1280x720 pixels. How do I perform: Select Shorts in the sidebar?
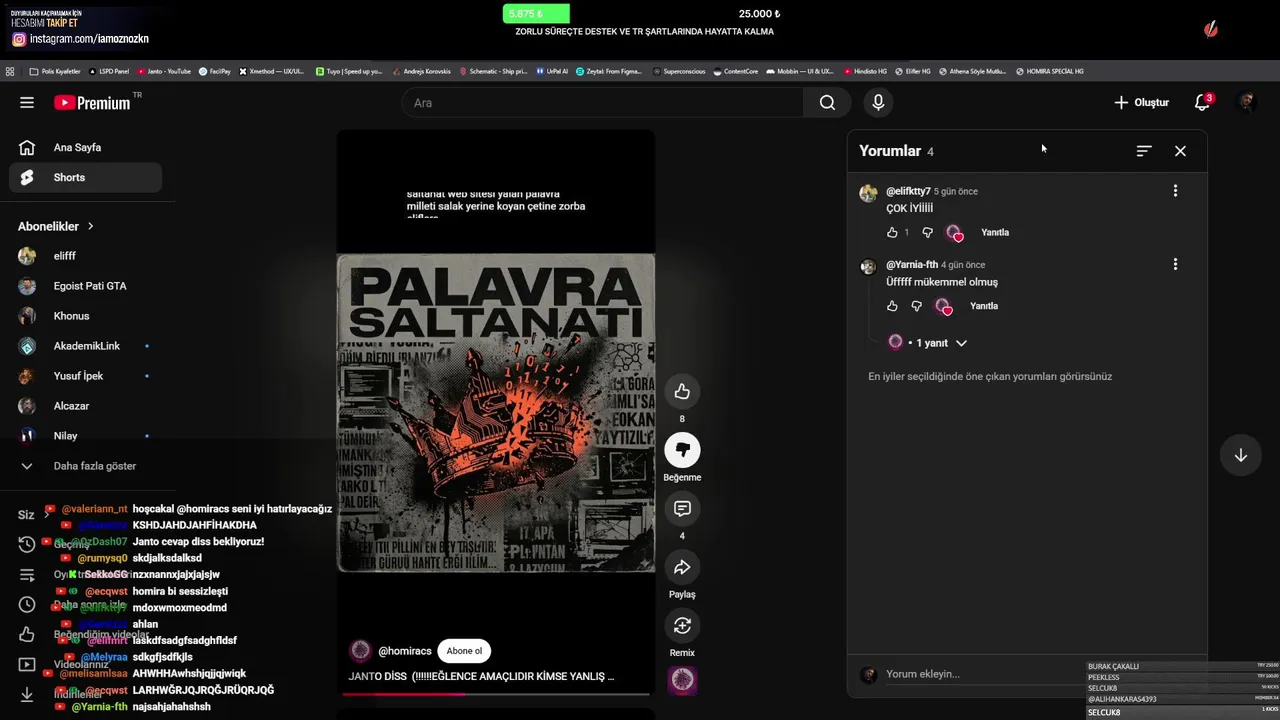pyautogui.click(x=86, y=177)
